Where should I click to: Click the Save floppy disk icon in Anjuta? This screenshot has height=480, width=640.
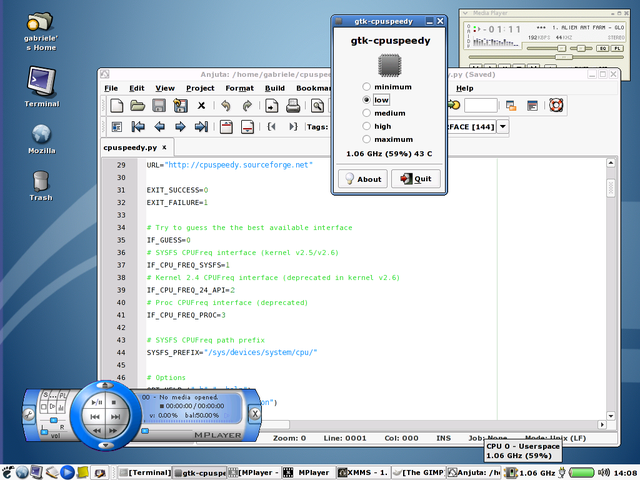pos(159,106)
